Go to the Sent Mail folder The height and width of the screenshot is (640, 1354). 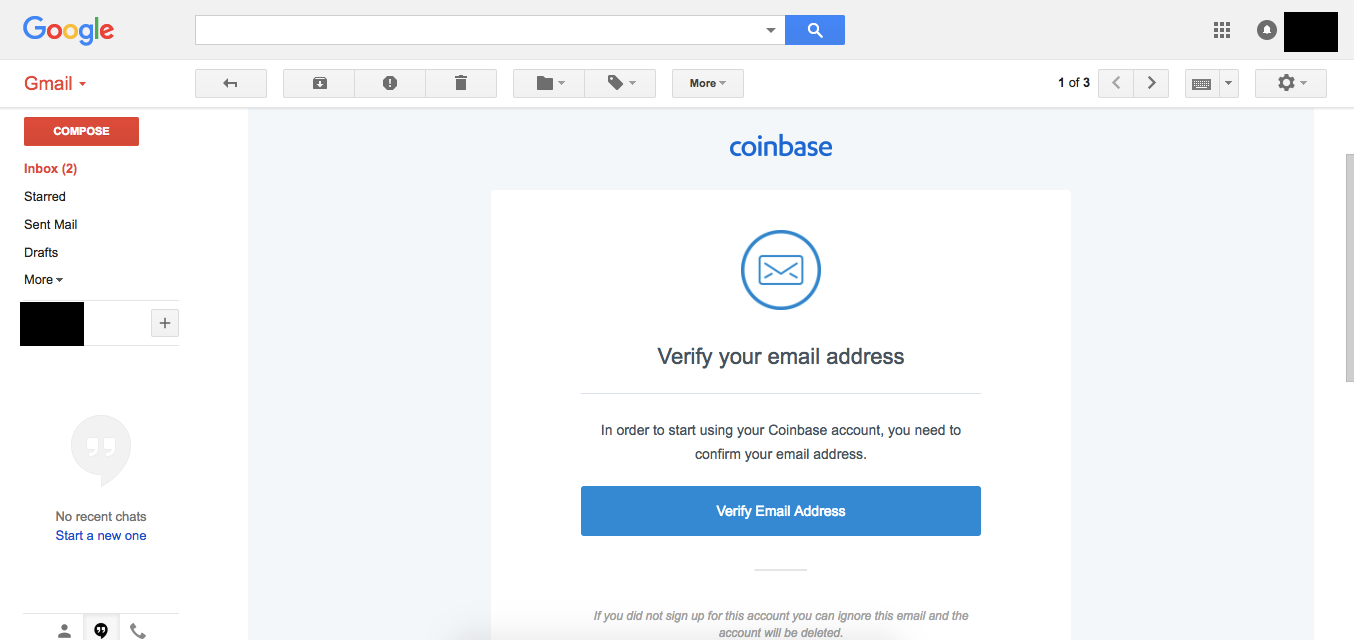pos(51,225)
